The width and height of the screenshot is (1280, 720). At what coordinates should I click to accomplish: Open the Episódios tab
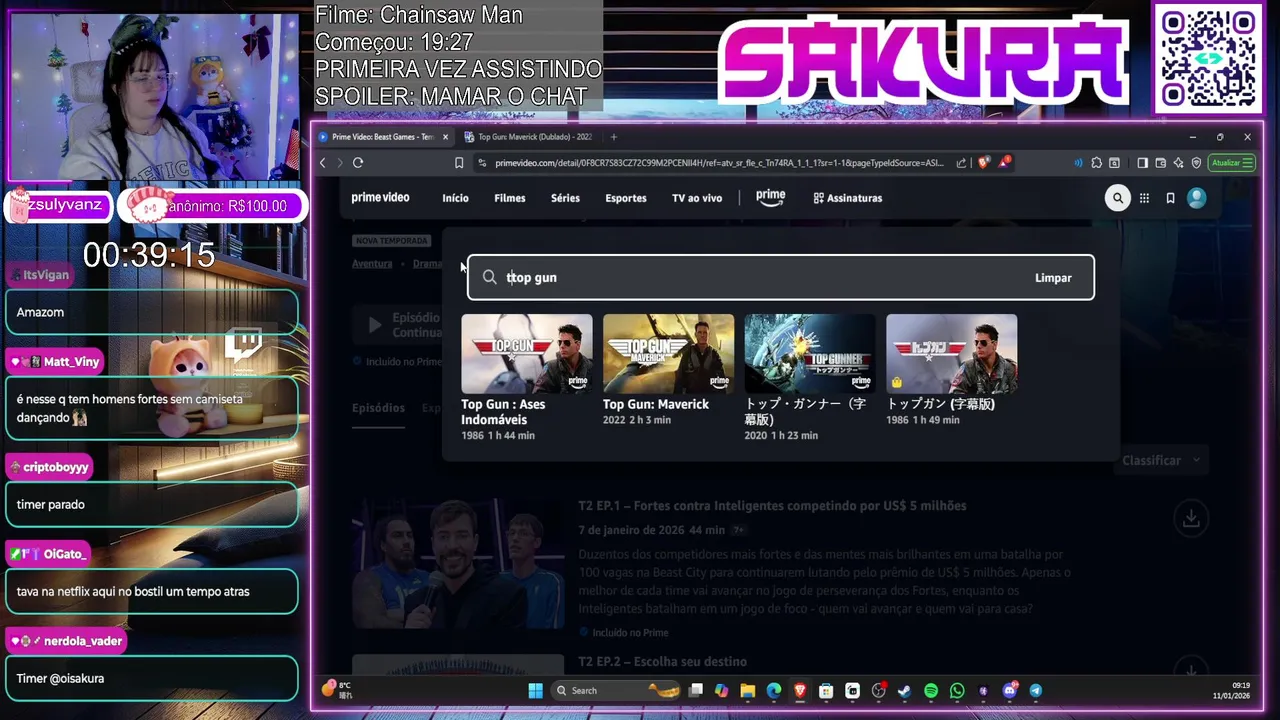coord(378,408)
